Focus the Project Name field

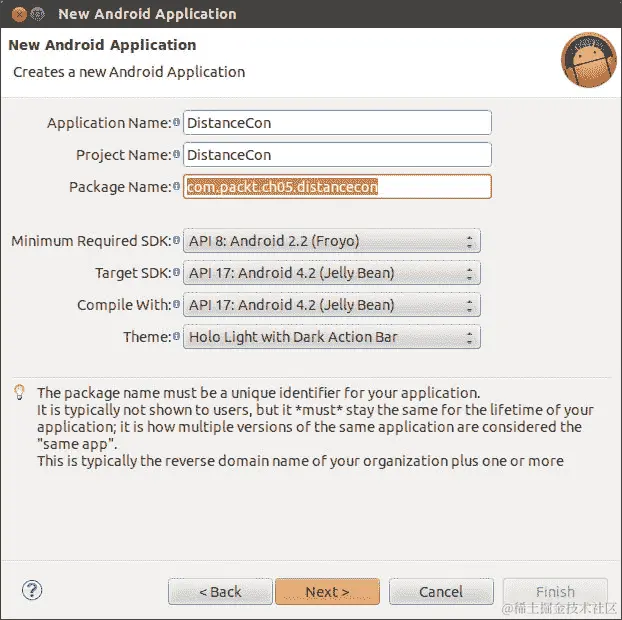click(x=337, y=155)
